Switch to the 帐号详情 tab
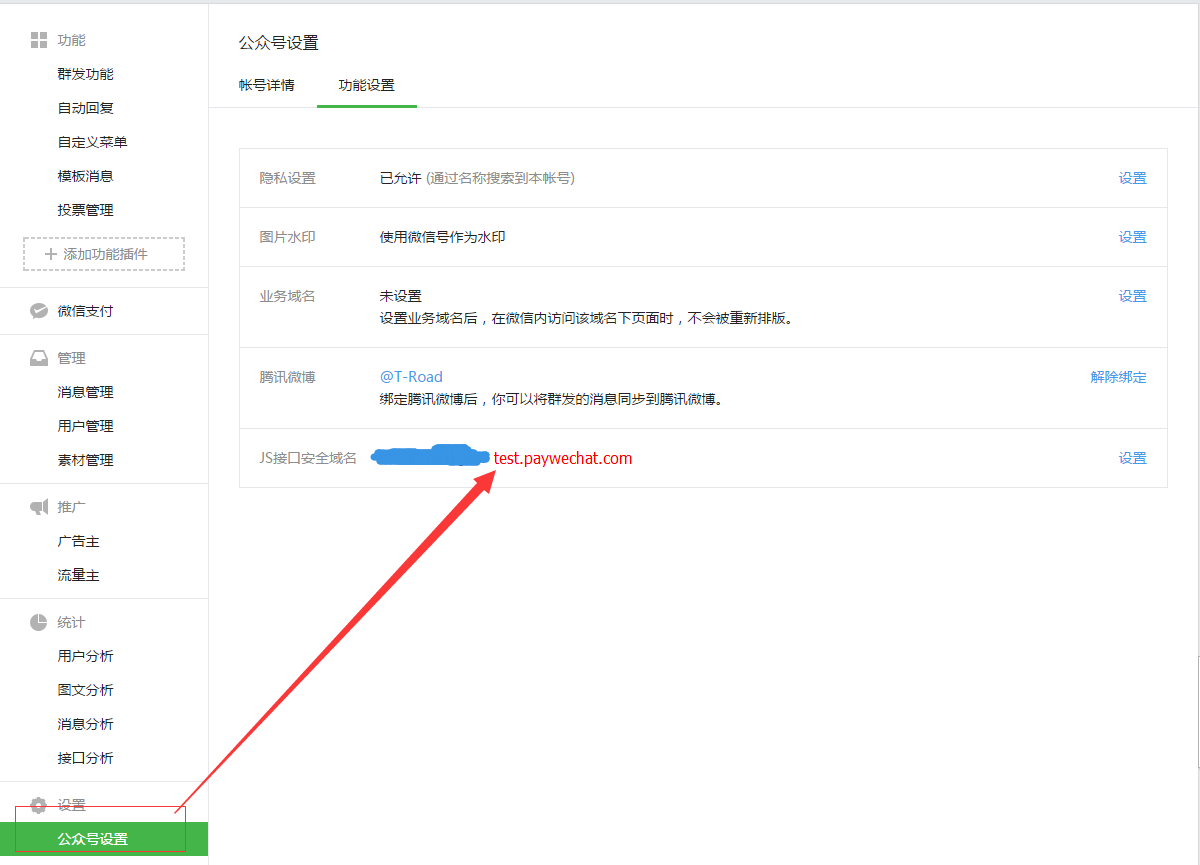This screenshot has width=1200, height=865. [x=266, y=86]
